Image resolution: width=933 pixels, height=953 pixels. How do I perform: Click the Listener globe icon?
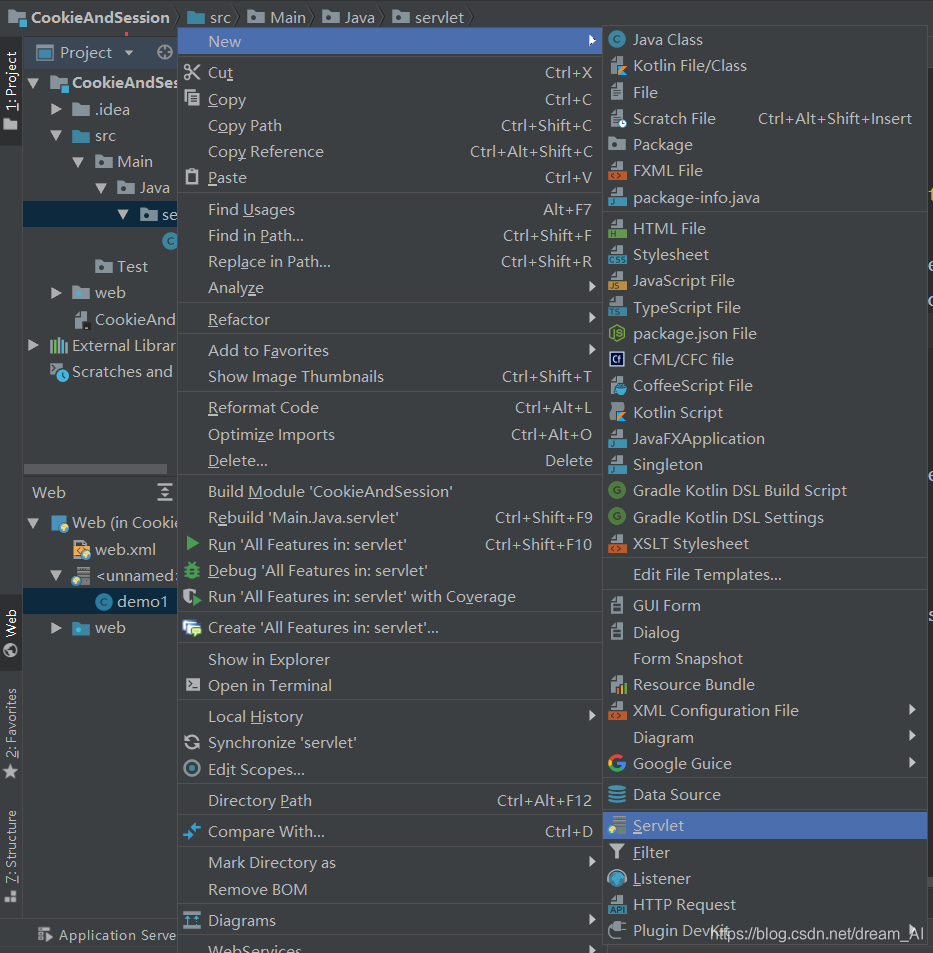(x=617, y=878)
